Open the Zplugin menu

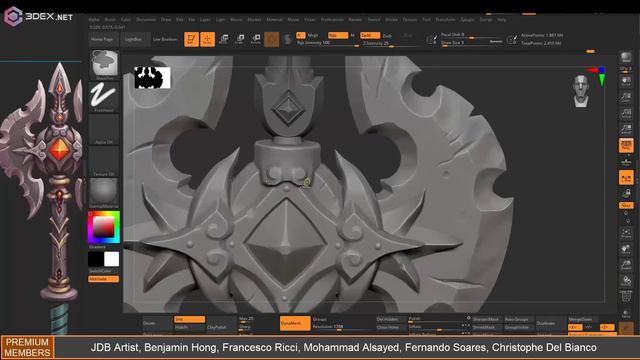coord(468,20)
